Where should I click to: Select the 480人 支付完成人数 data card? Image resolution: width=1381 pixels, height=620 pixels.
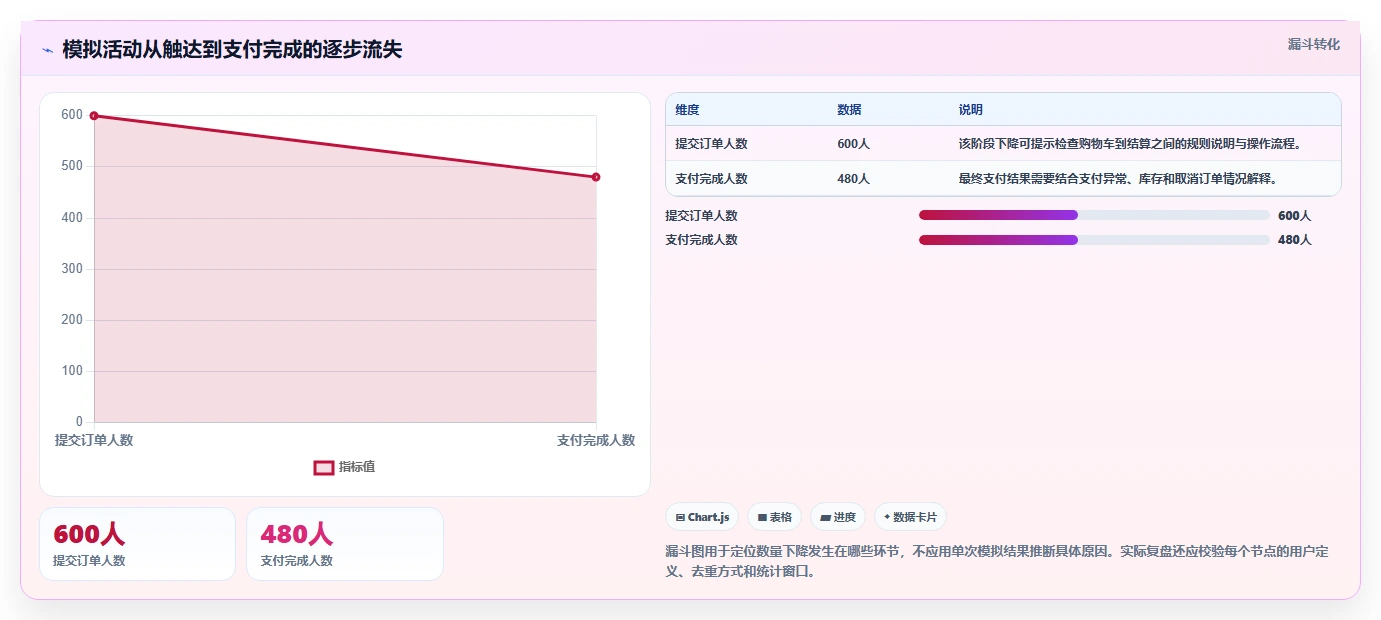pos(345,544)
